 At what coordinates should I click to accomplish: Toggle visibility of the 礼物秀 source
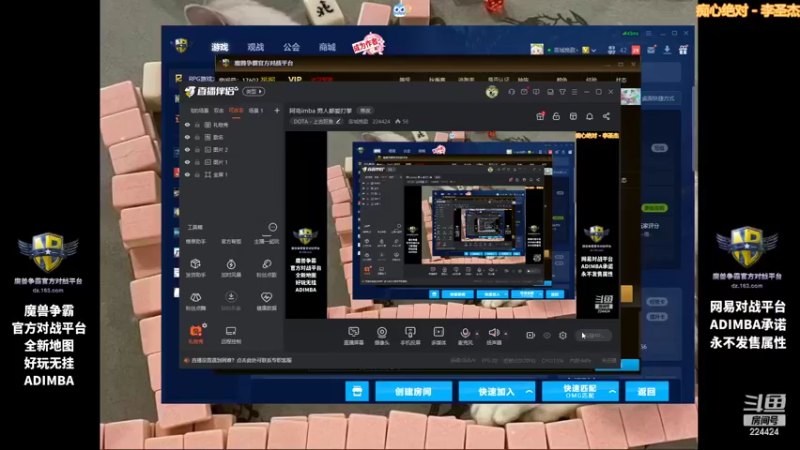187,124
